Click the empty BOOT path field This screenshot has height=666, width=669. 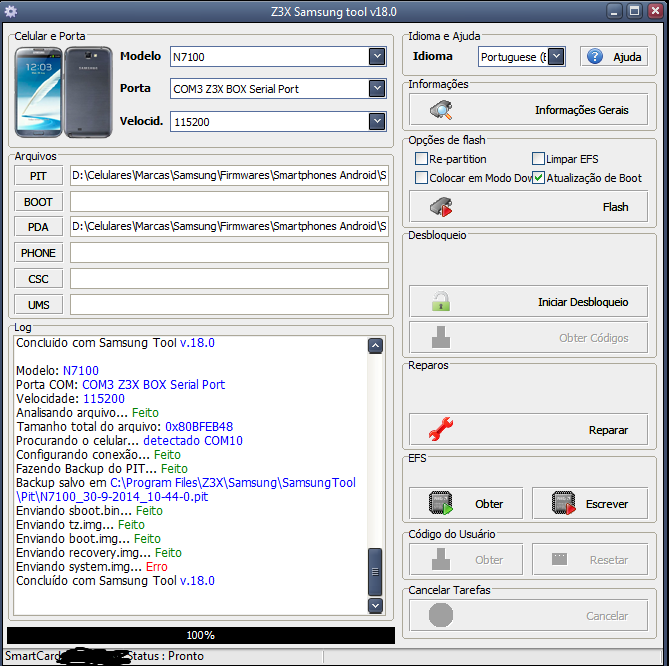point(229,201)
